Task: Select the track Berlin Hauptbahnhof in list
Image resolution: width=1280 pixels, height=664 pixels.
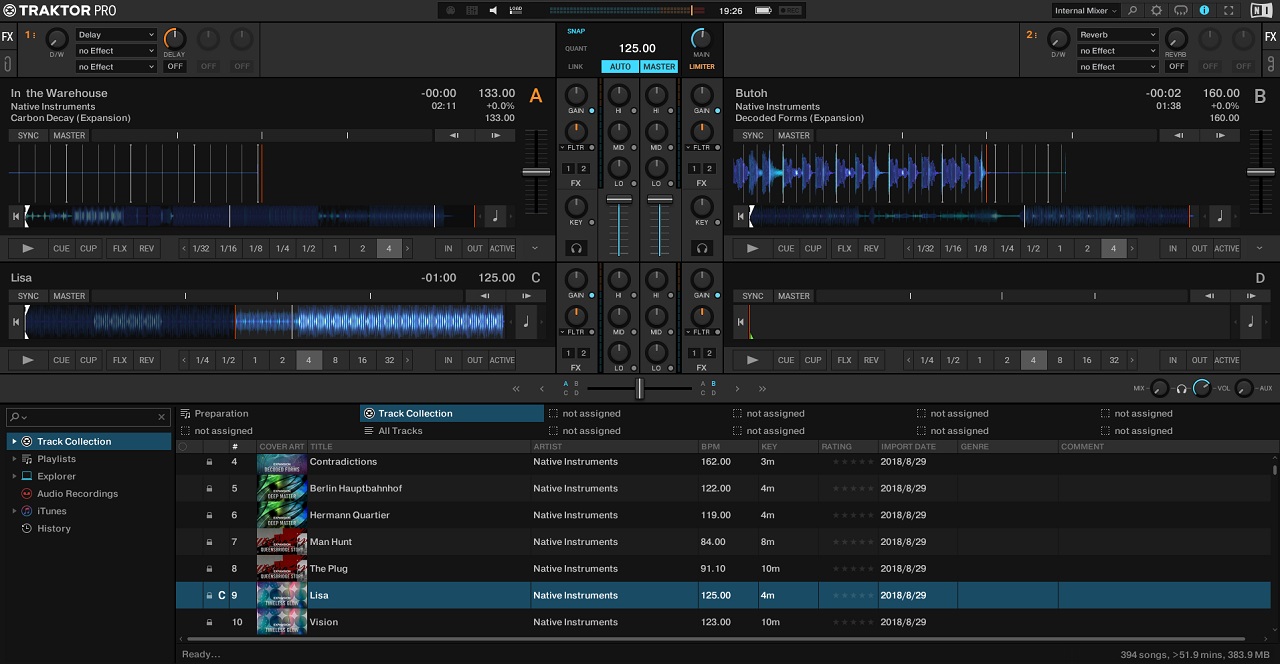Action: (355, 488)
